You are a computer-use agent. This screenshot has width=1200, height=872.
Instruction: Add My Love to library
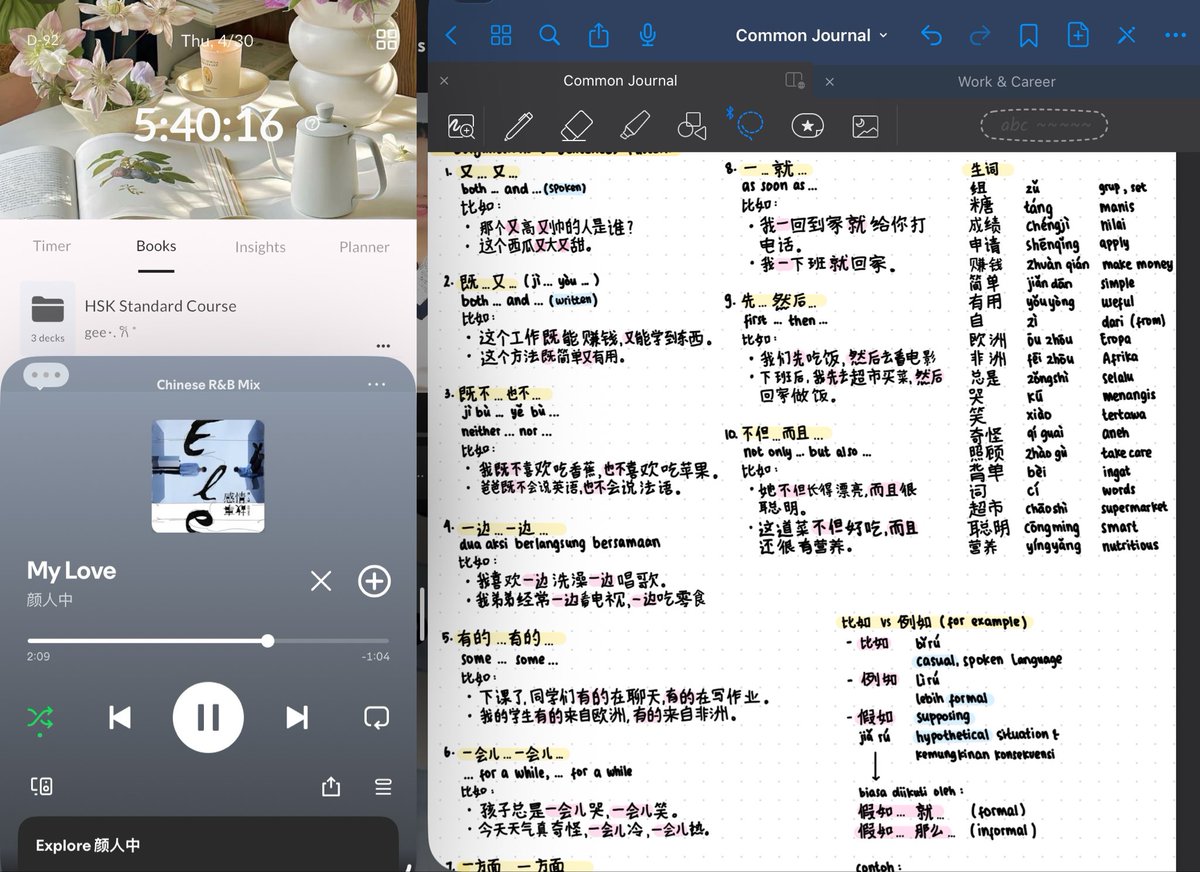pyautogui.click(x=374, y=581)
